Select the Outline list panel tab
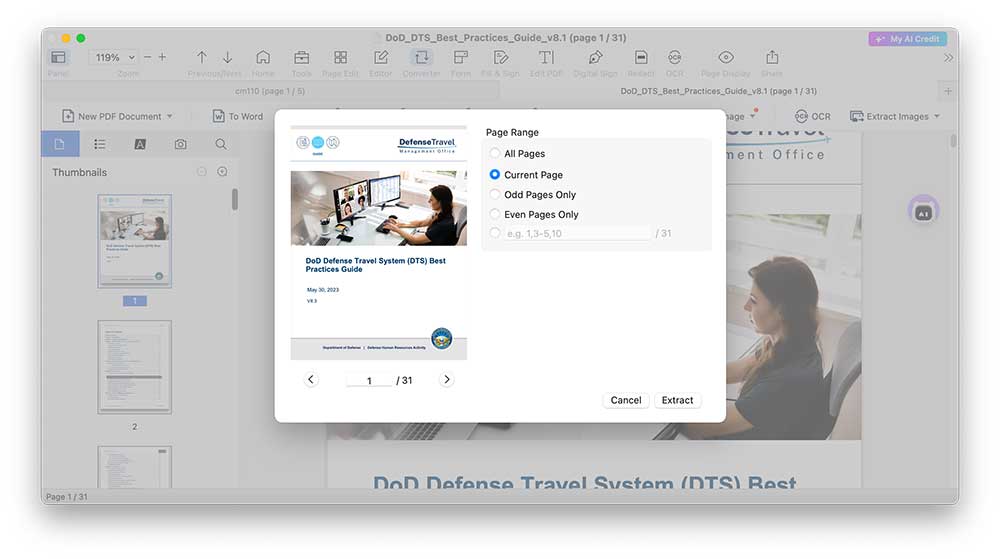The image size is (1000, 559). point(99,144)
